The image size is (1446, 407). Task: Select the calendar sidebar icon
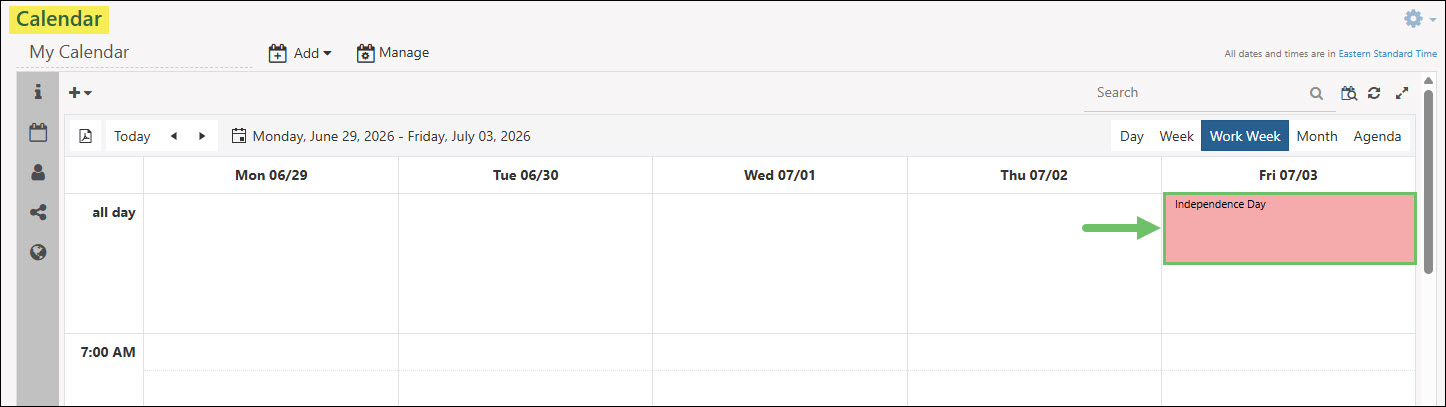(x=38, y=132)
